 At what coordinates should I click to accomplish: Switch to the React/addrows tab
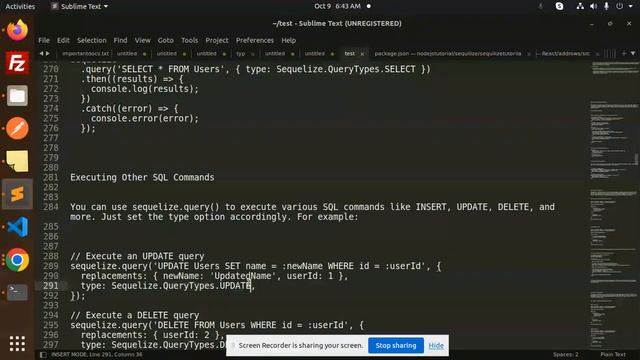coord(566,54)
